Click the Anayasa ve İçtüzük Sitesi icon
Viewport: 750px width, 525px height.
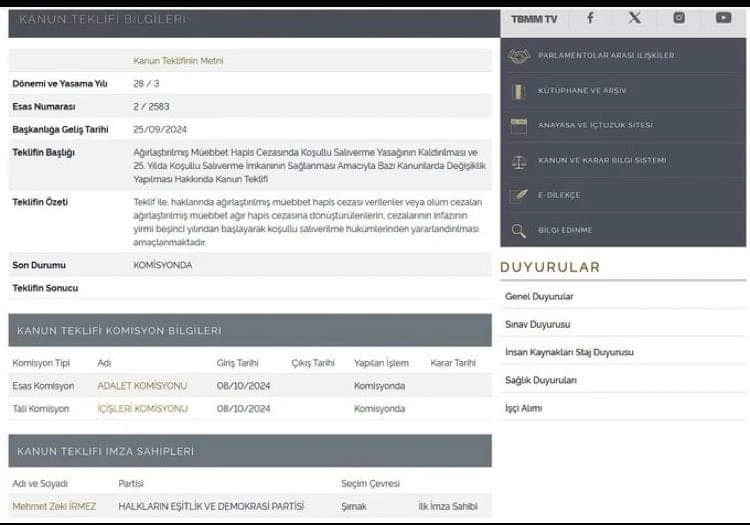point(518,126)
